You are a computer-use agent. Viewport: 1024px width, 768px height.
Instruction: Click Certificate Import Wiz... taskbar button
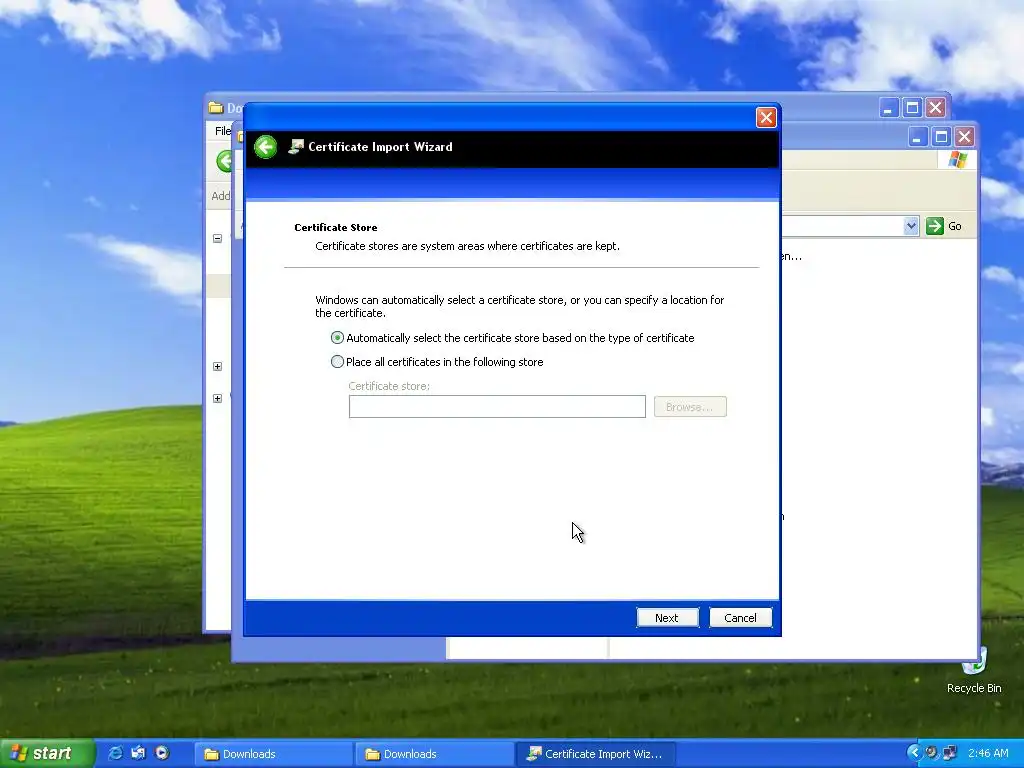click(x=596, y=754)
